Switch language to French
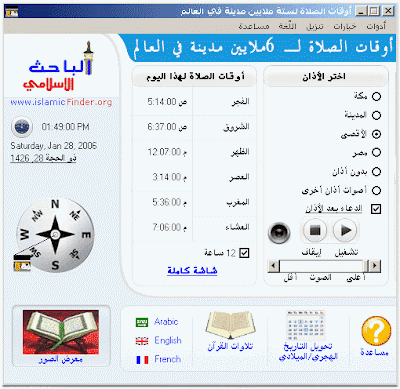 168,359
